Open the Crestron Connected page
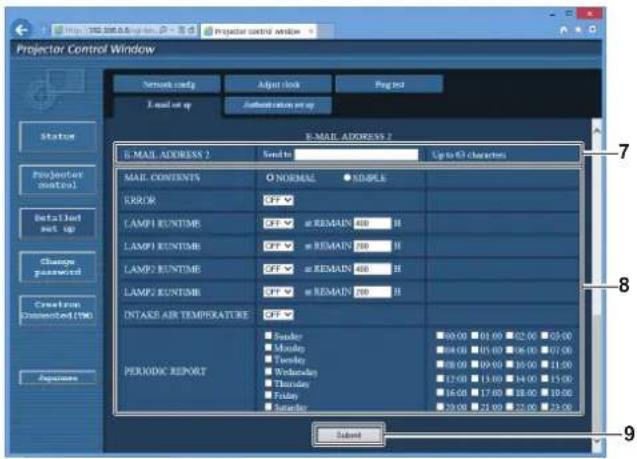637x459 pixels. tap(57, 310)
